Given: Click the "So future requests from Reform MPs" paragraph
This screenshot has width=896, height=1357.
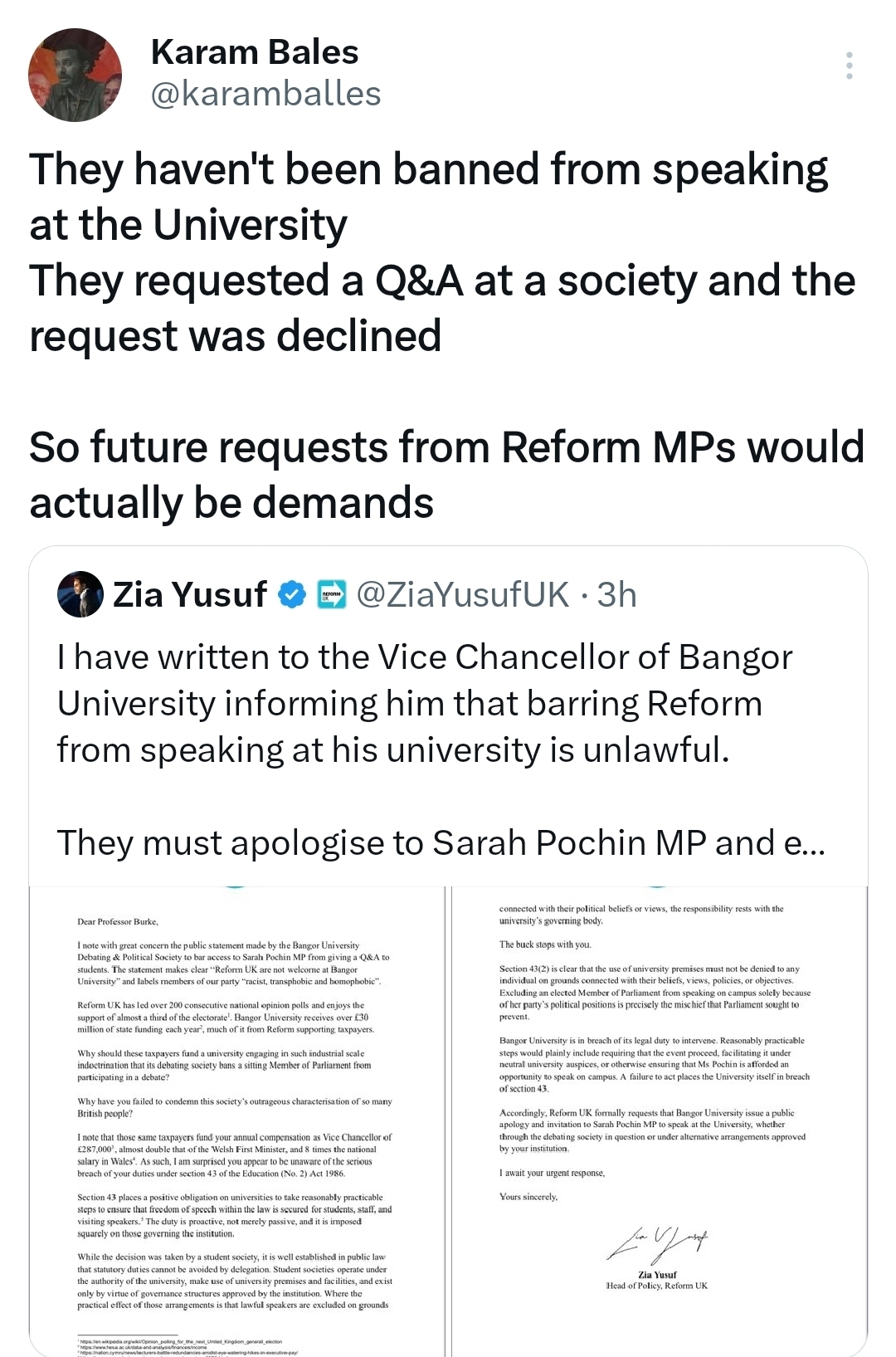Looking at the screenshot, I should (x=446, y=475).
